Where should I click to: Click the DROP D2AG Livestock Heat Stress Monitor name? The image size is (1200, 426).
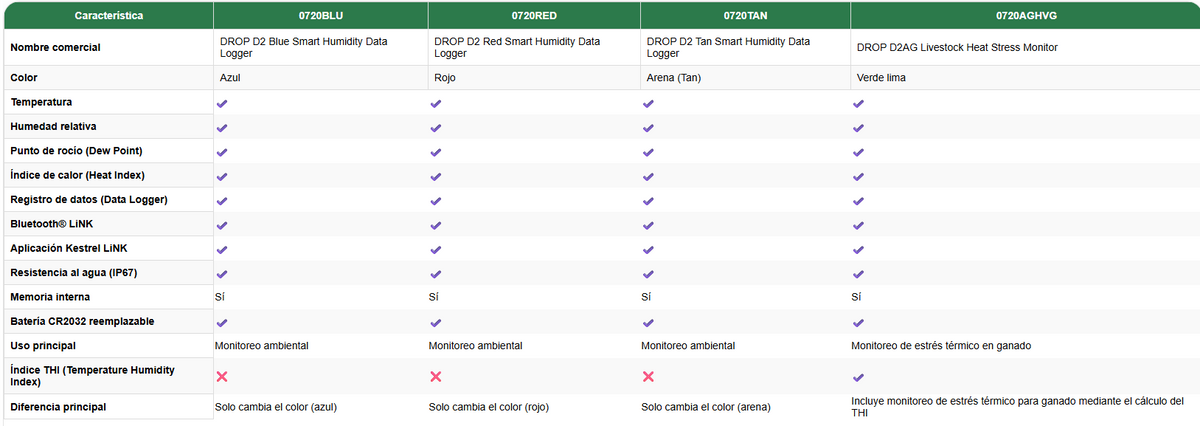[x=957, y=47]
